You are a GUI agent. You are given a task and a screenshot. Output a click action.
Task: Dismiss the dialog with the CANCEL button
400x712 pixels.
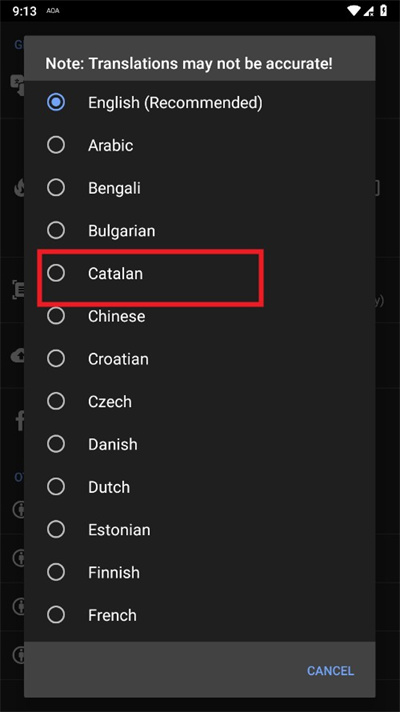(x=330, y=671)
